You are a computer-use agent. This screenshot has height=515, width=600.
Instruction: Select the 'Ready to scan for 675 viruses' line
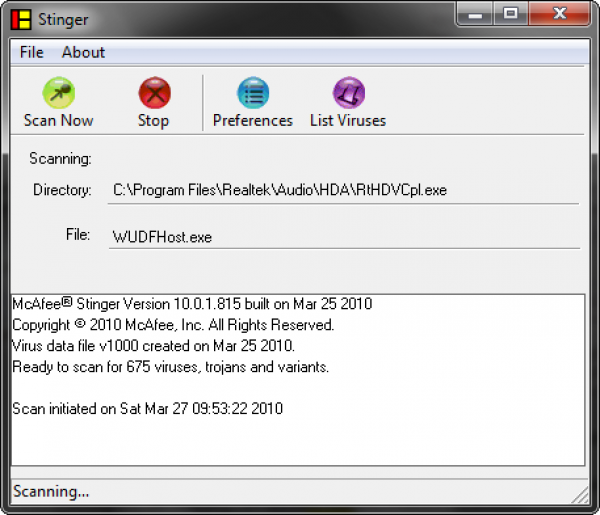click(171, 367)
